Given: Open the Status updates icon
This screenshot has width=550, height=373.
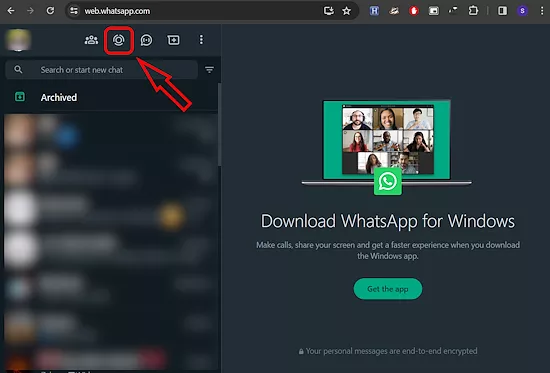Looking at the screenshot, I should point(119,40).
